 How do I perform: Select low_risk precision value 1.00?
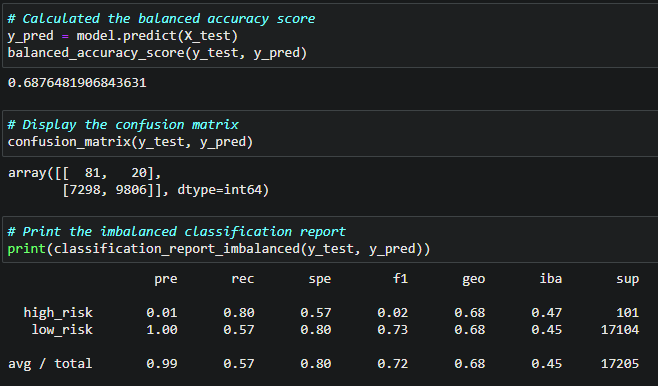[x=162, y=330]
